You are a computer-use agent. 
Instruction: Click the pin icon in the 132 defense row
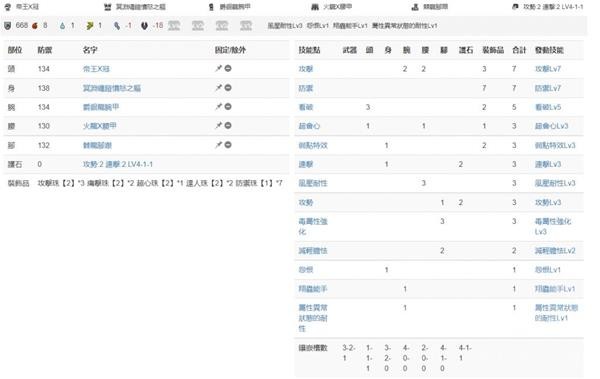[218, 145]
